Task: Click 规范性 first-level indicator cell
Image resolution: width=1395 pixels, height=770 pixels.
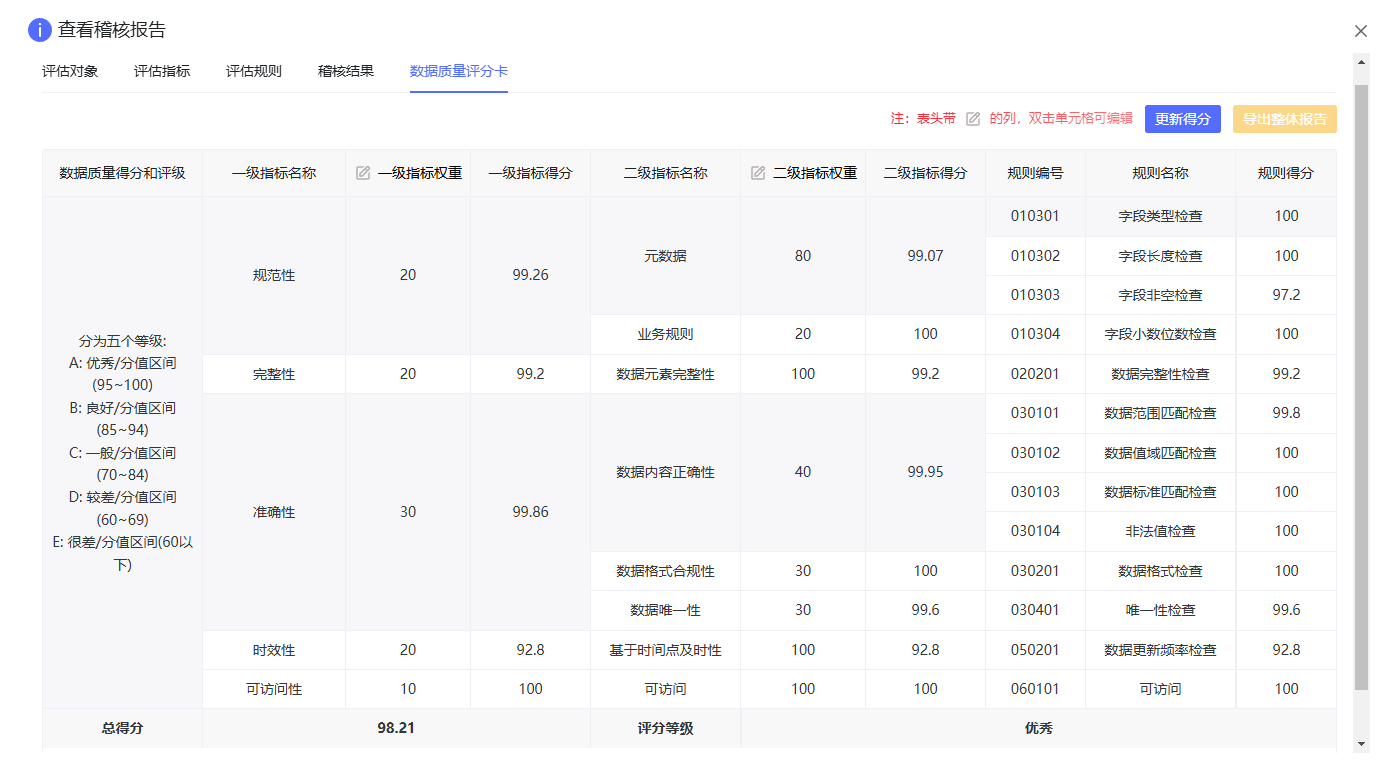Action: (274, 275)
